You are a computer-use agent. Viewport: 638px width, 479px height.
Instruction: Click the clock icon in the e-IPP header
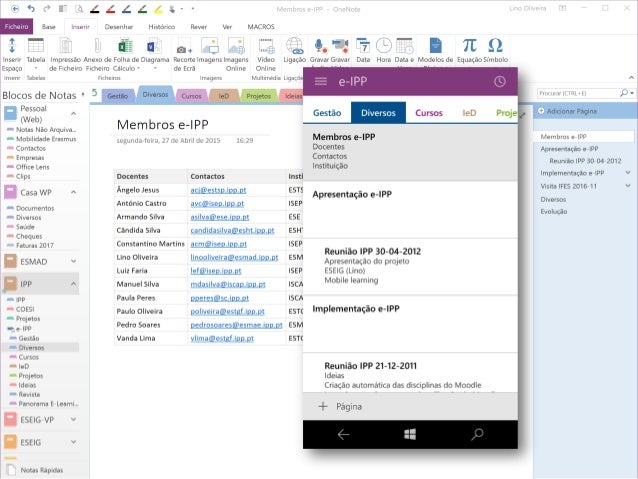[500, 81]
